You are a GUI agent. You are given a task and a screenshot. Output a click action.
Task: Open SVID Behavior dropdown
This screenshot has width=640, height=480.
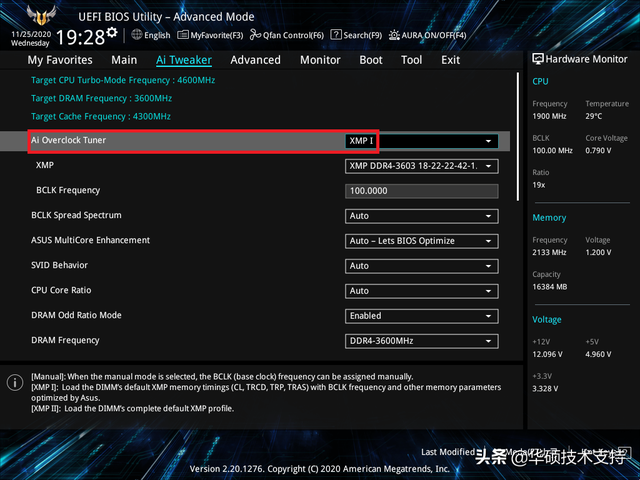click(x=422, y=266)
